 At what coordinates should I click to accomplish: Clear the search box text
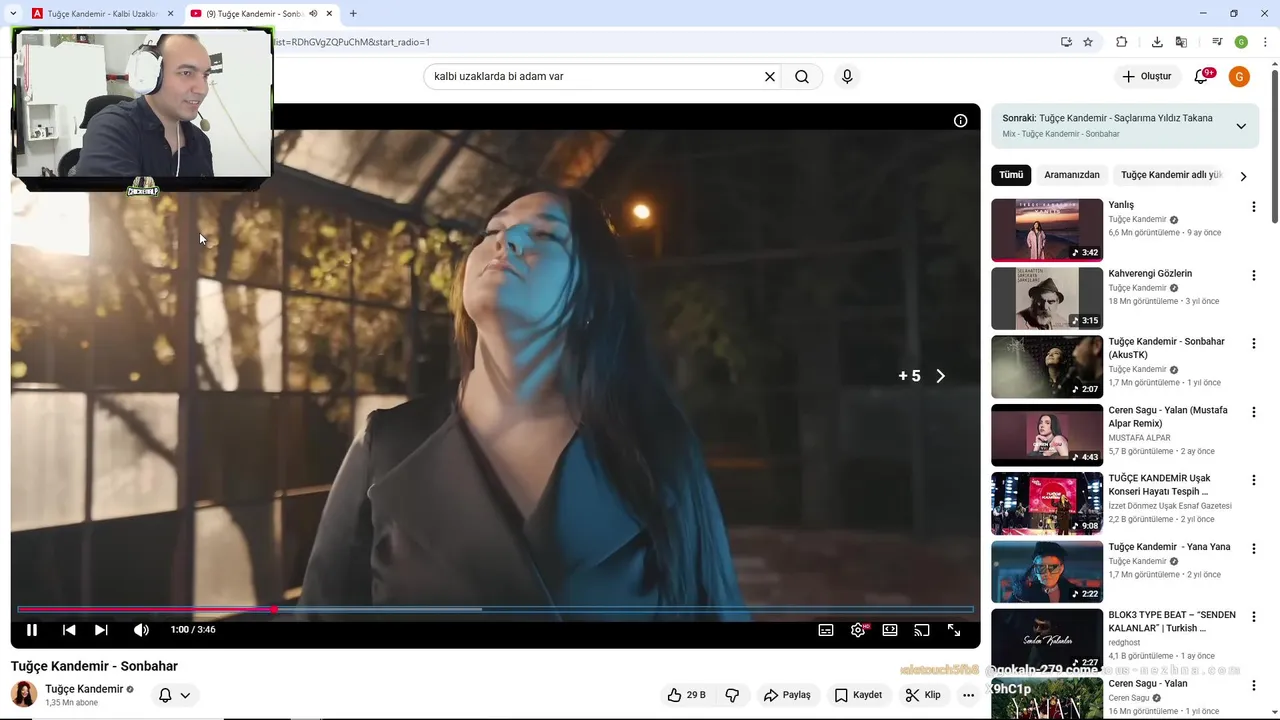(770, 76)
